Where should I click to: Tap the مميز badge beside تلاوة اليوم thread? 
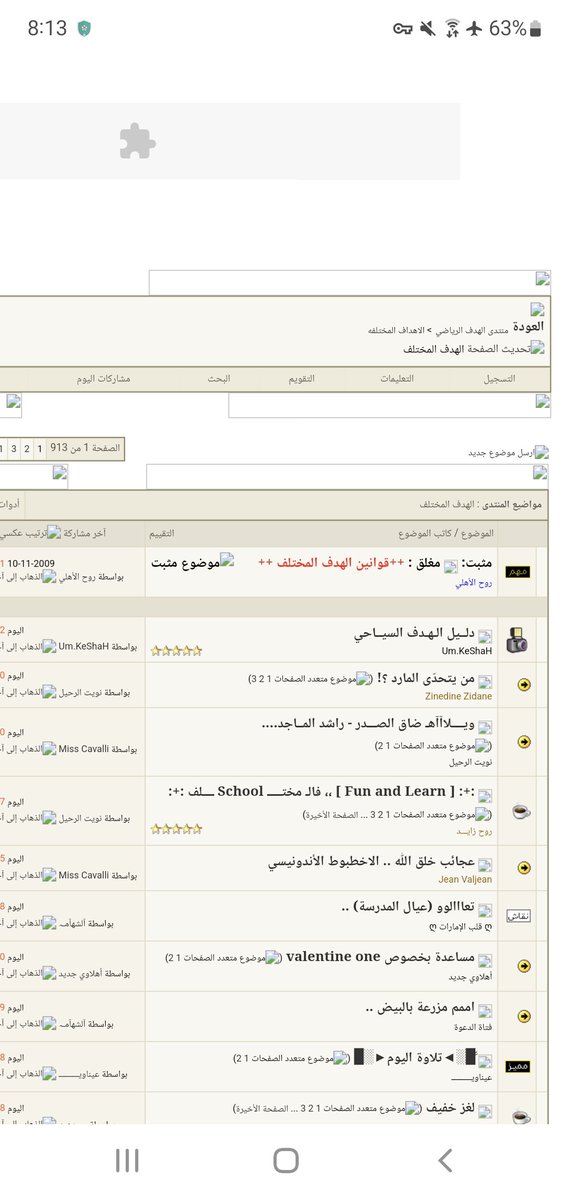(519, 1067)
